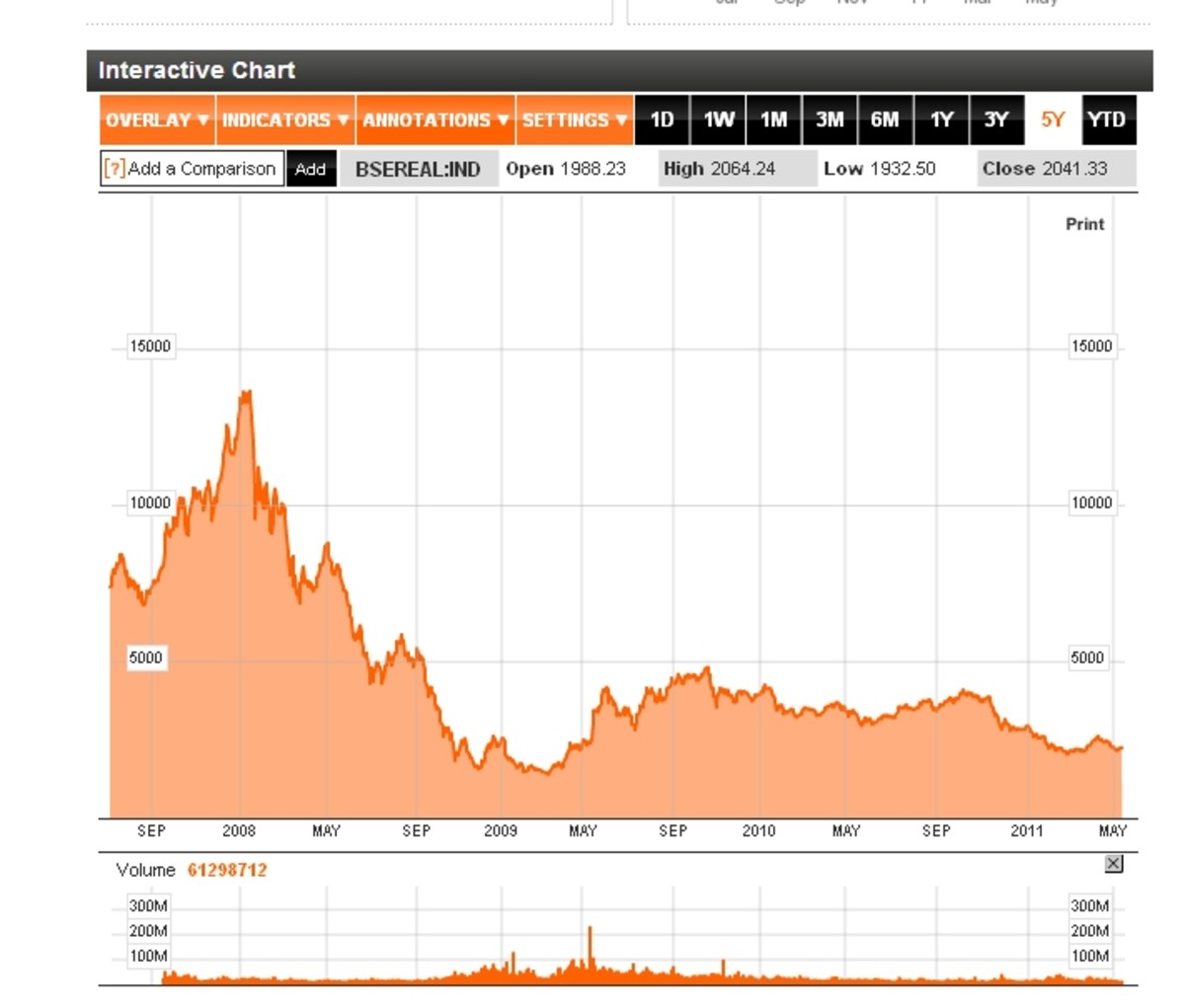Open the Overlay dropdown menu
The width and height of the screenshot is (1185, 1008).
click(157, 120)
